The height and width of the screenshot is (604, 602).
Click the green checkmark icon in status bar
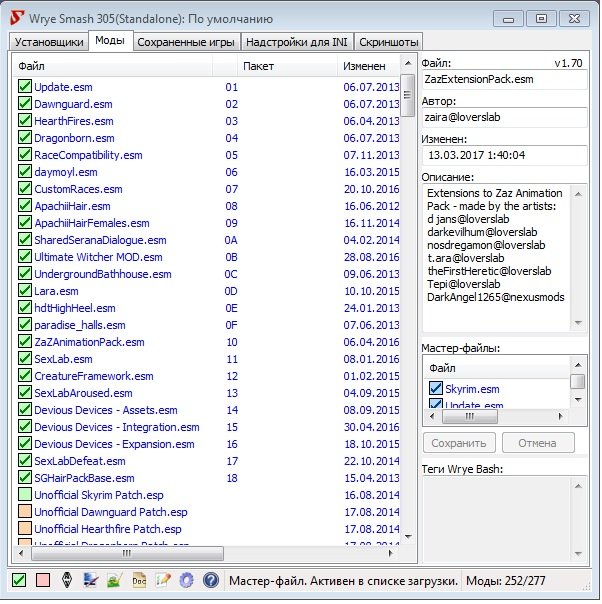19,580
